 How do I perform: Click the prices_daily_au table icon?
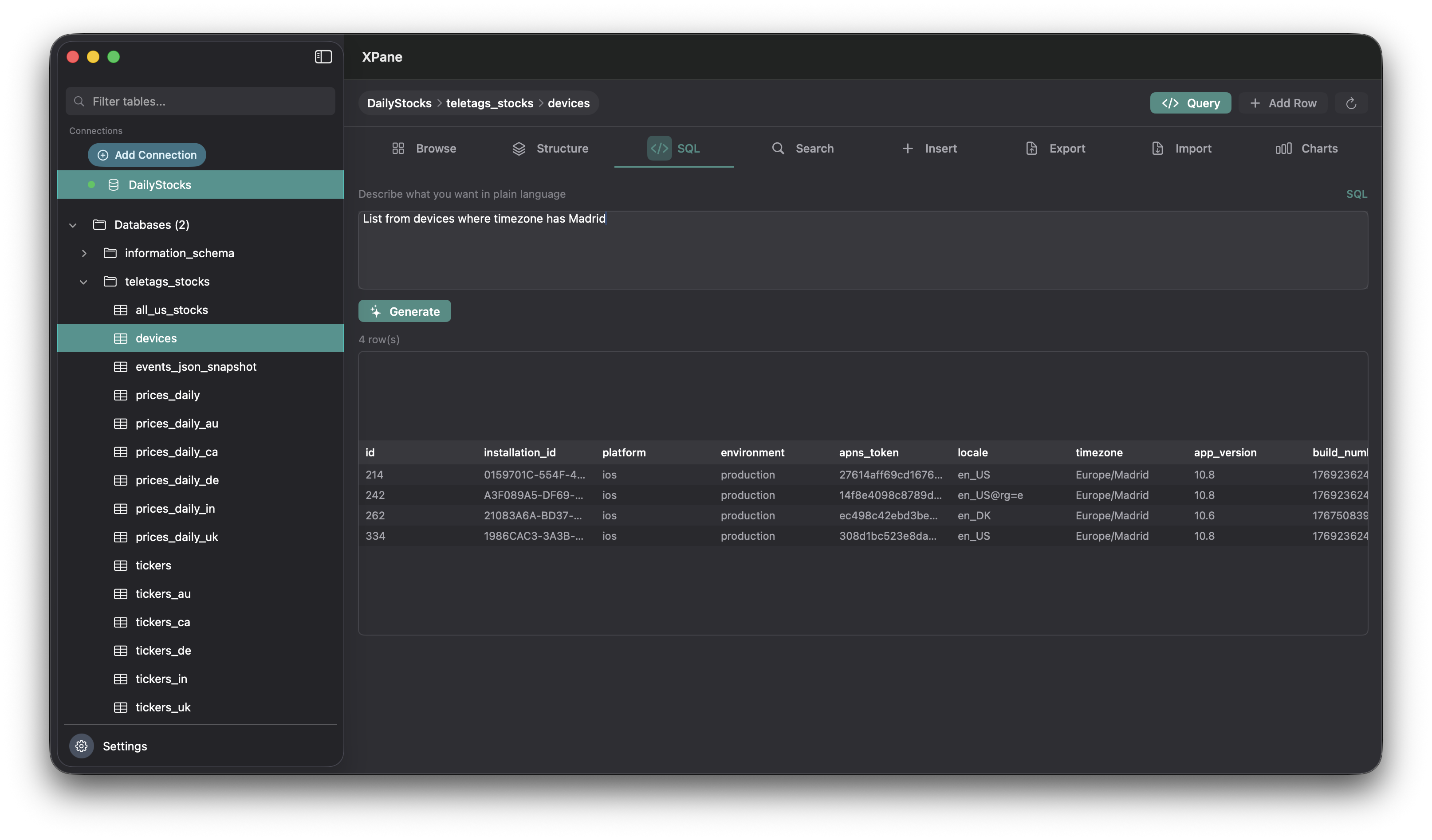pyautogui.click(x=121, y=423)
